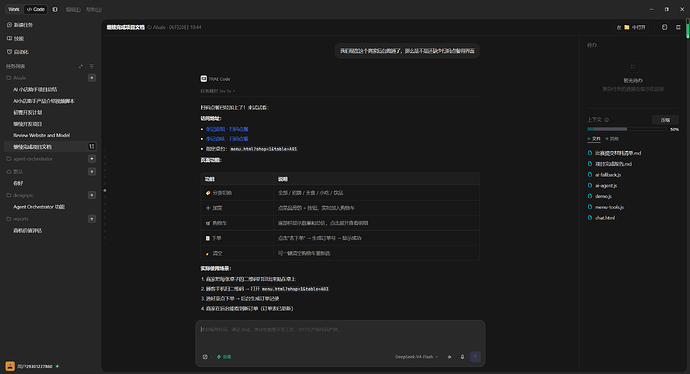
Task: Open the Review Website and Model task
Action: [41, 135]
